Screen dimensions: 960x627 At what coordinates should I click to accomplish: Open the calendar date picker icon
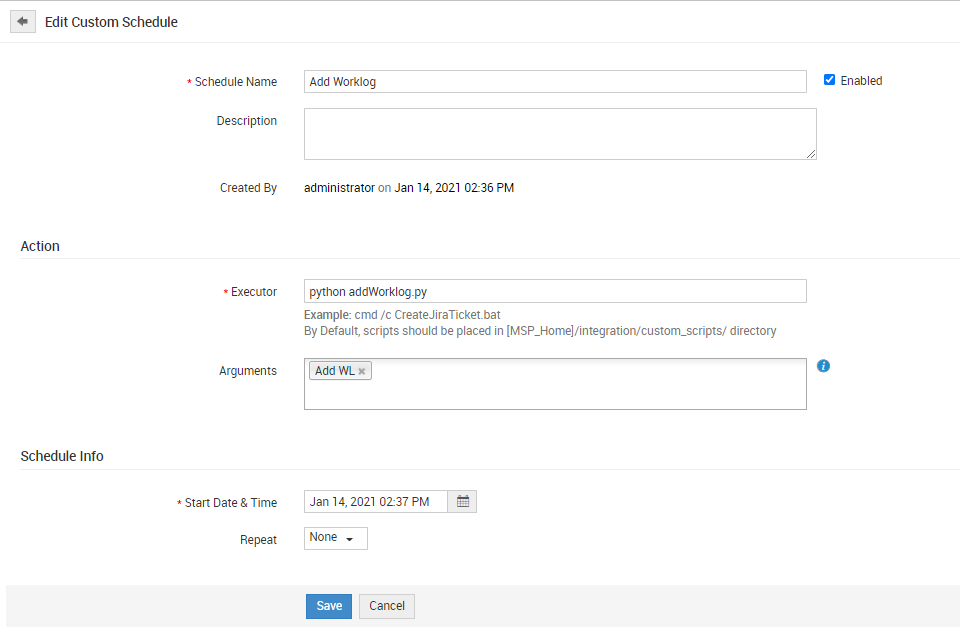pyautogui.click(x=463, y=501)
